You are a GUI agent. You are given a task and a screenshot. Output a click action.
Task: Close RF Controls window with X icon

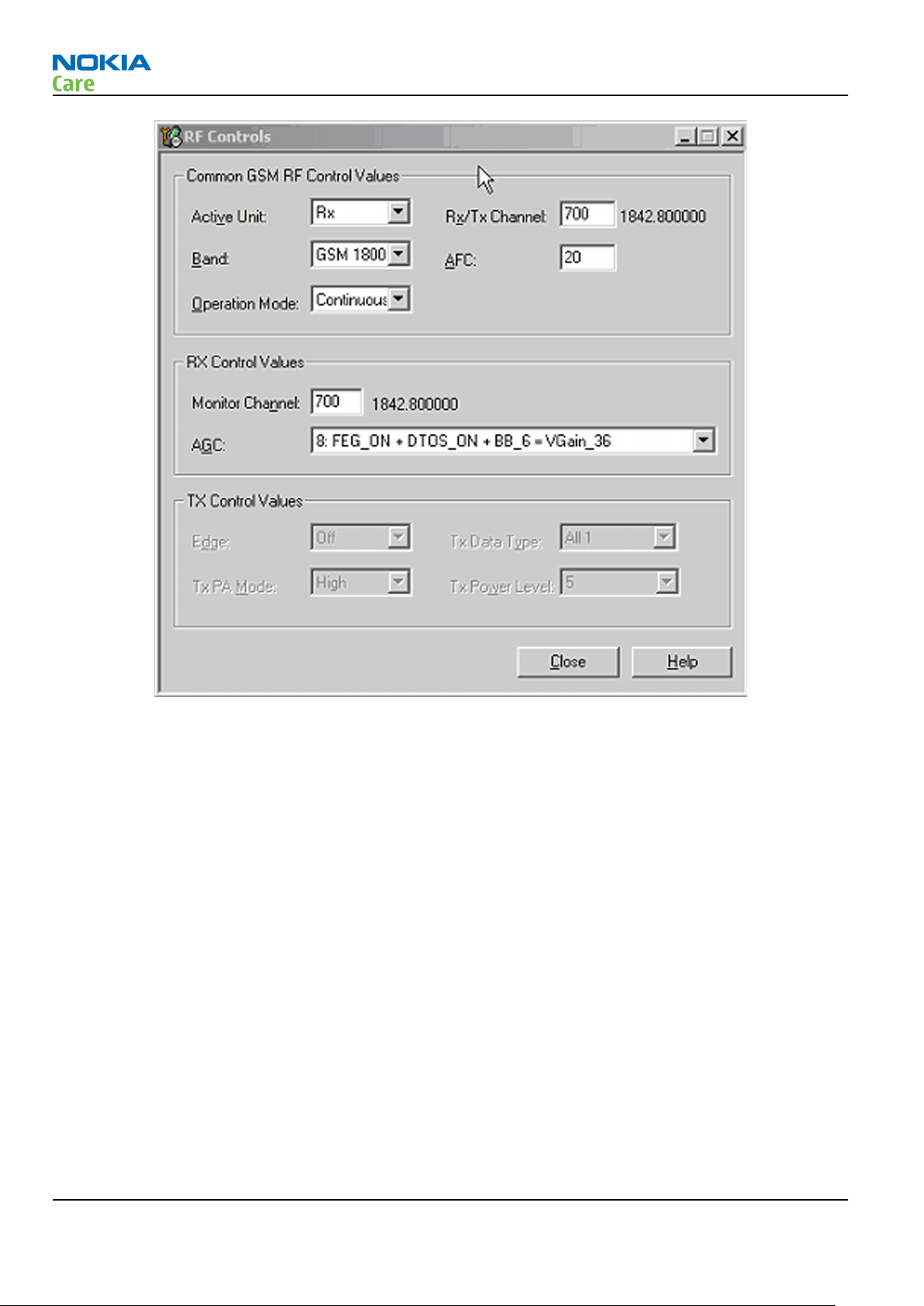[732, 137]
